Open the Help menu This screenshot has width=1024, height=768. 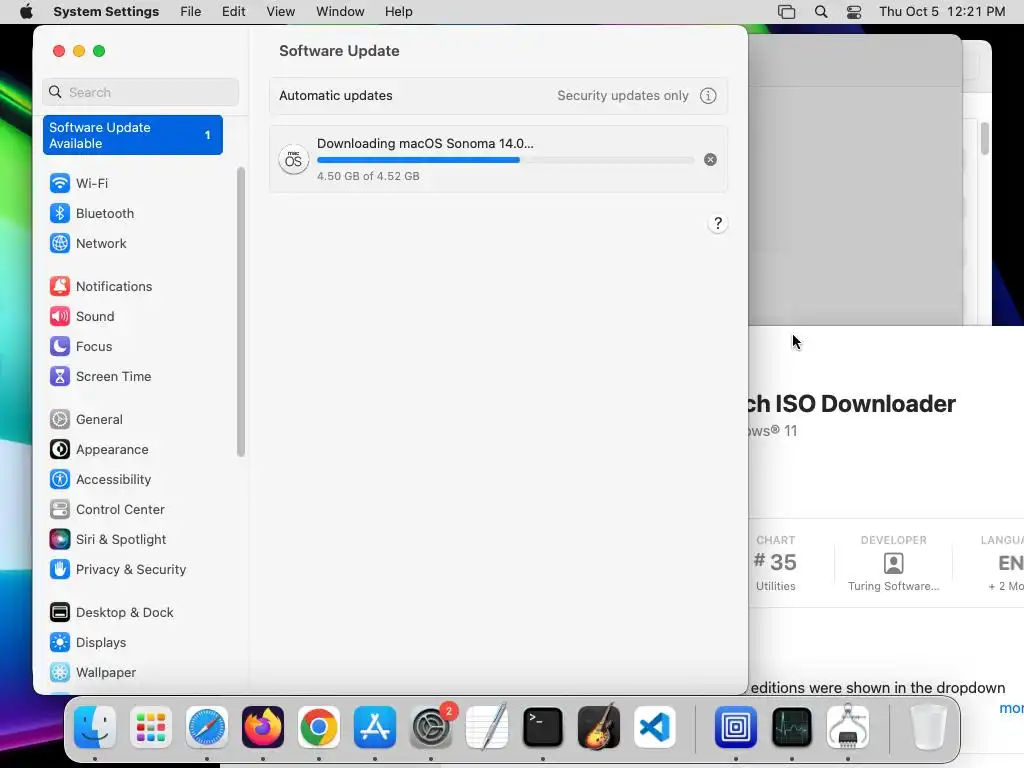(x=398, y=12)
